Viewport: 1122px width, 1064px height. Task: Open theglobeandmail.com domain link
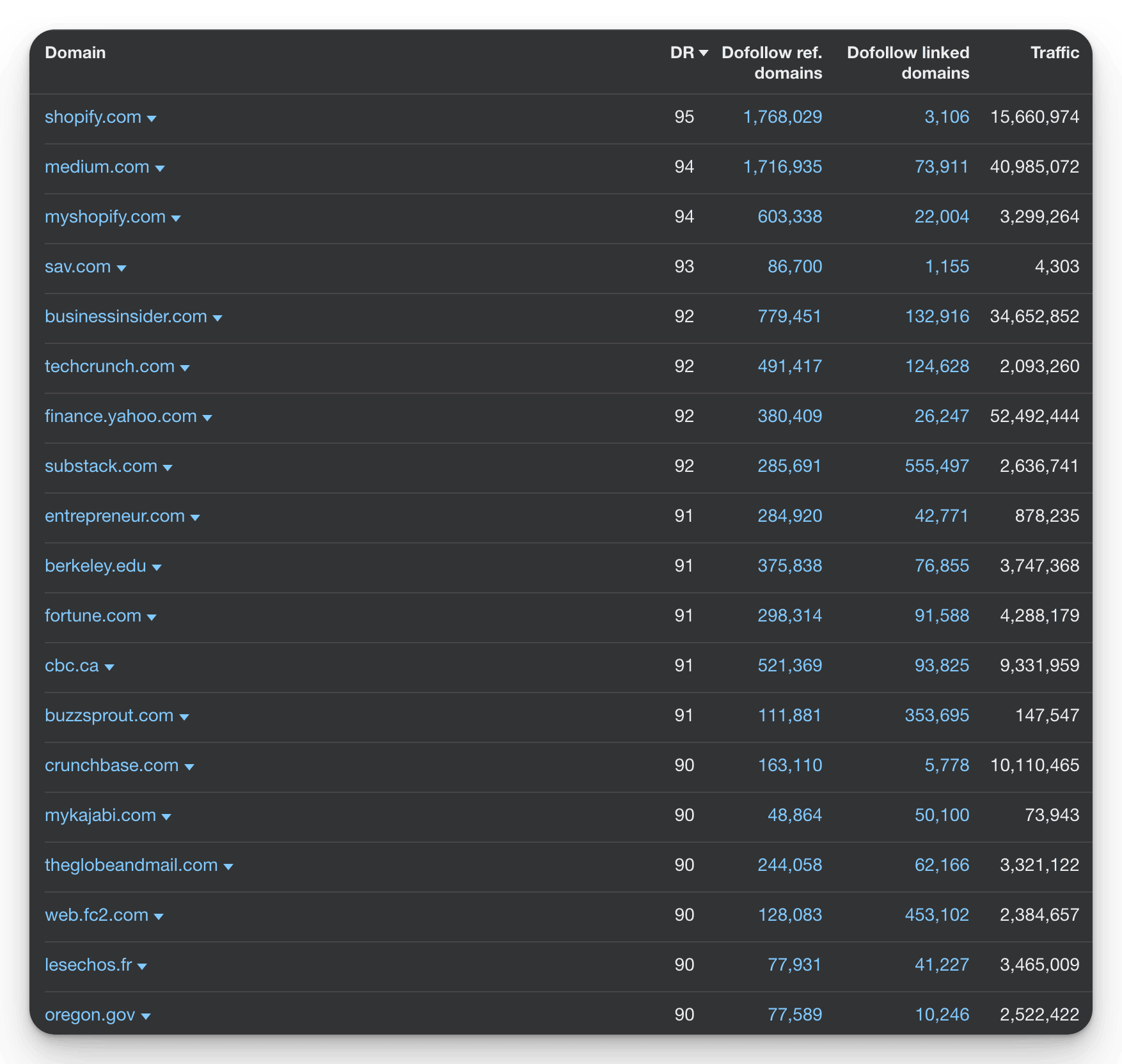(x=131, y=865)
